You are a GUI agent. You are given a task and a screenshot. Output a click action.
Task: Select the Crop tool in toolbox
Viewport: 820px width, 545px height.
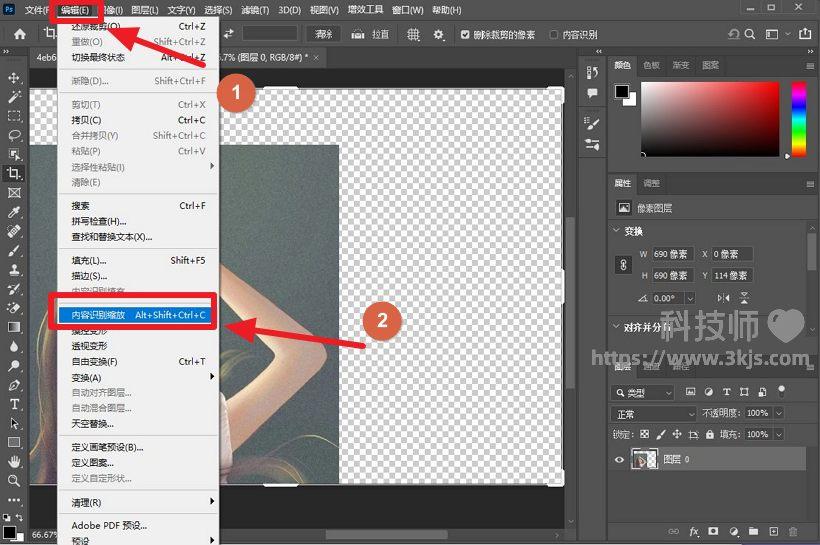[x=14, y=173]
